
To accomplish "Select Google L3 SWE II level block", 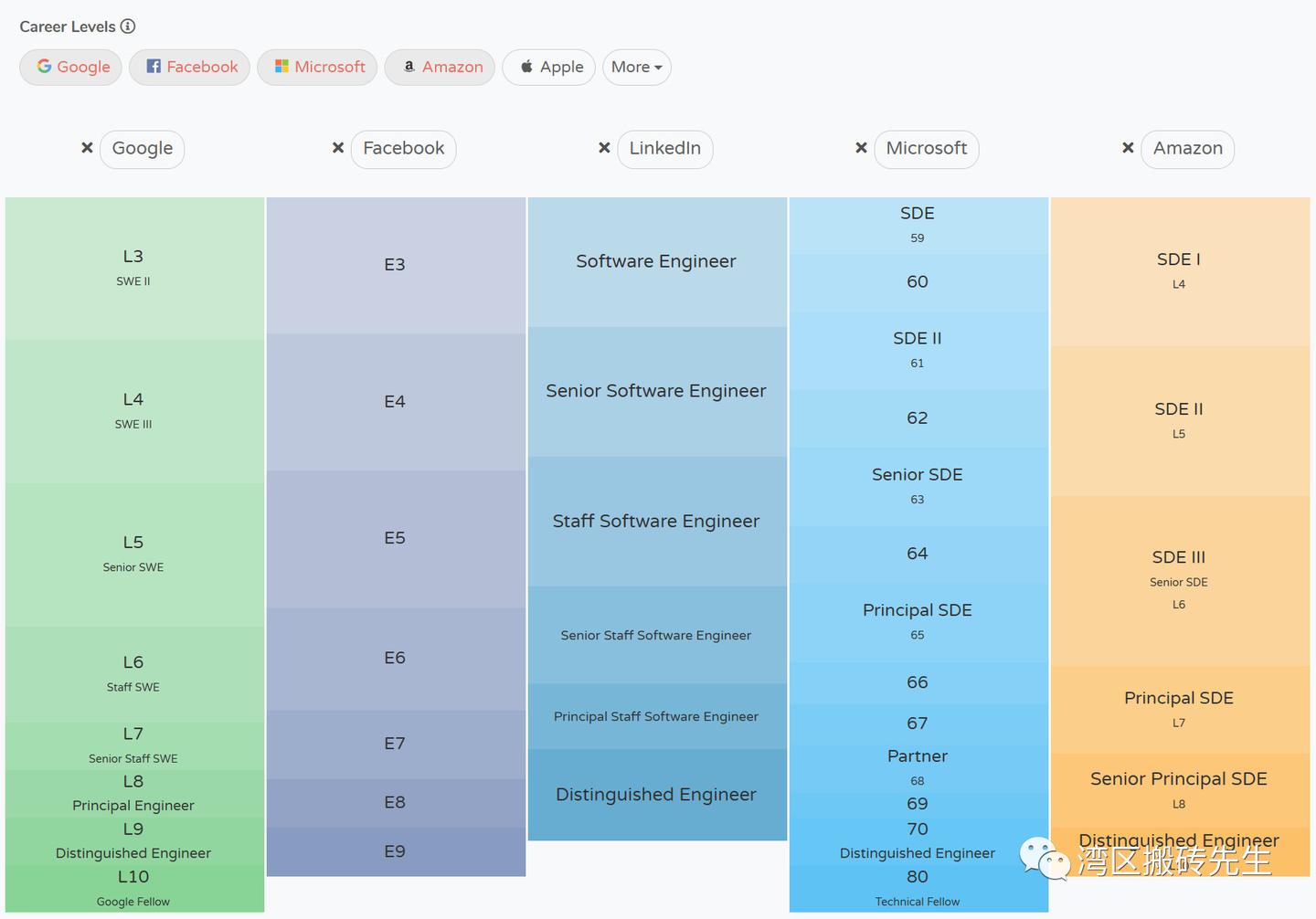I will tap(134, 269).
